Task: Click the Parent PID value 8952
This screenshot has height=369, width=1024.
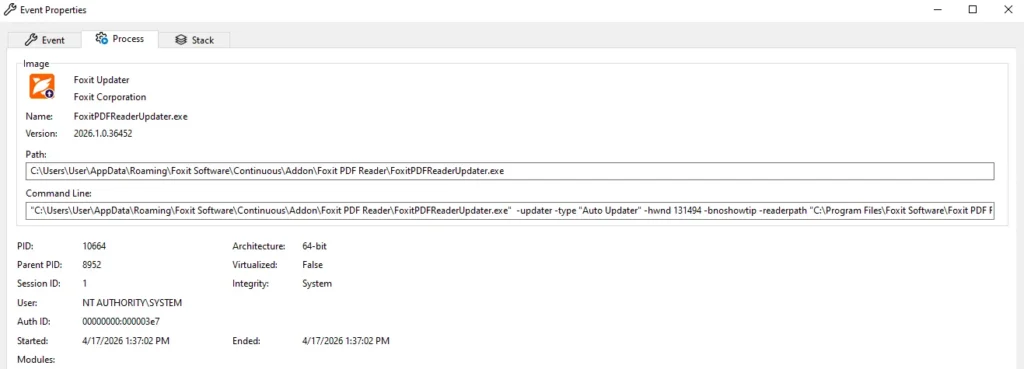Action: pyautogui.click(x=92, y=265)
